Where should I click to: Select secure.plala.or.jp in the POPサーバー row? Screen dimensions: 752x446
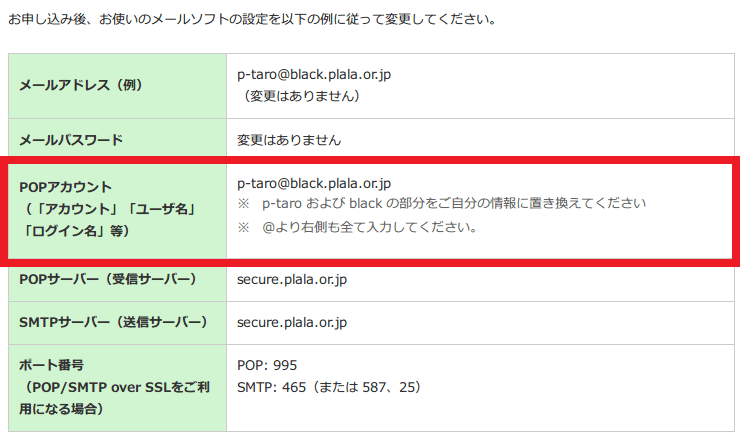coord(292,278)
